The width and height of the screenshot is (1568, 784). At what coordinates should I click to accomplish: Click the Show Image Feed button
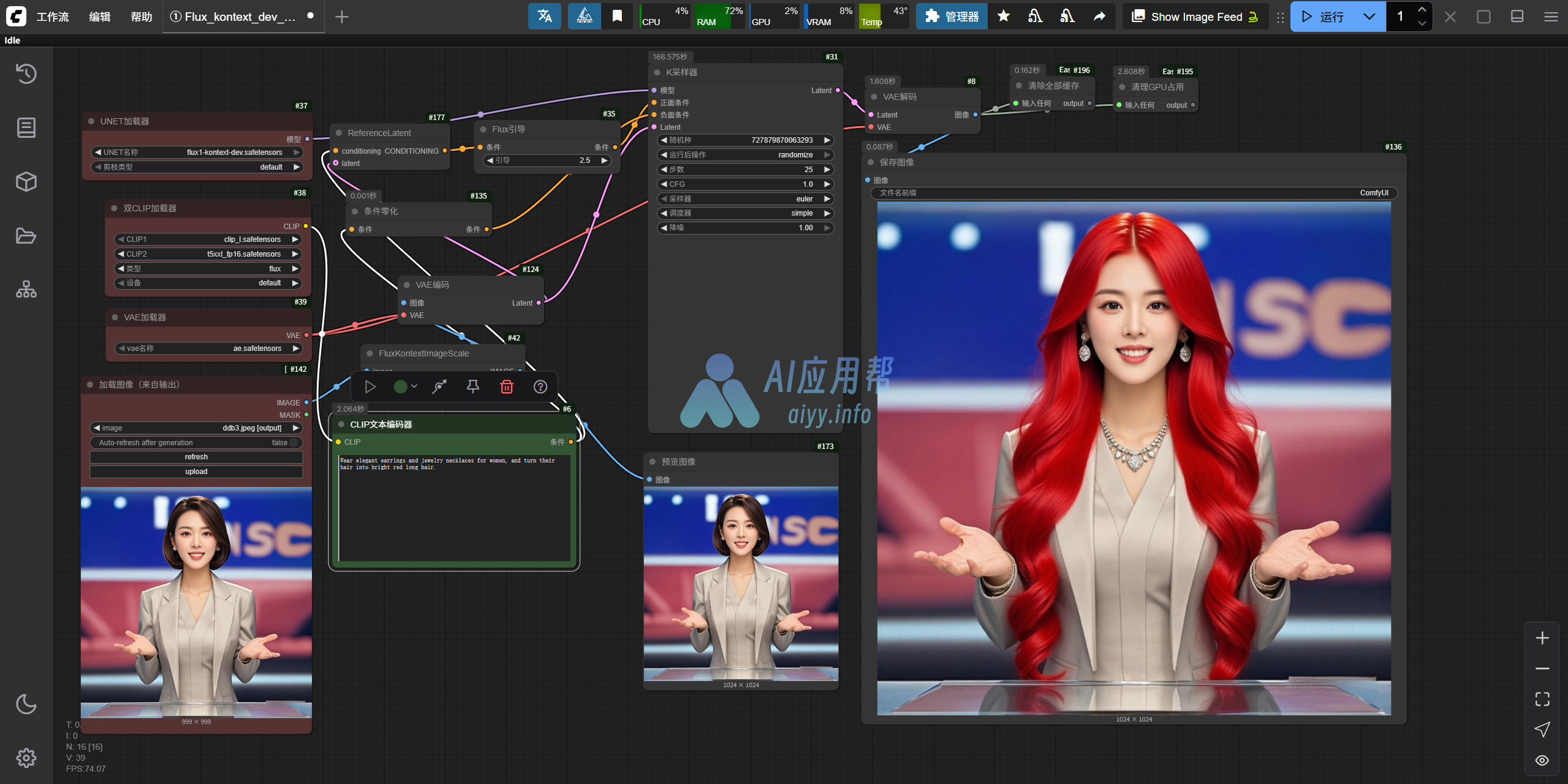(x=1194, y=17)
